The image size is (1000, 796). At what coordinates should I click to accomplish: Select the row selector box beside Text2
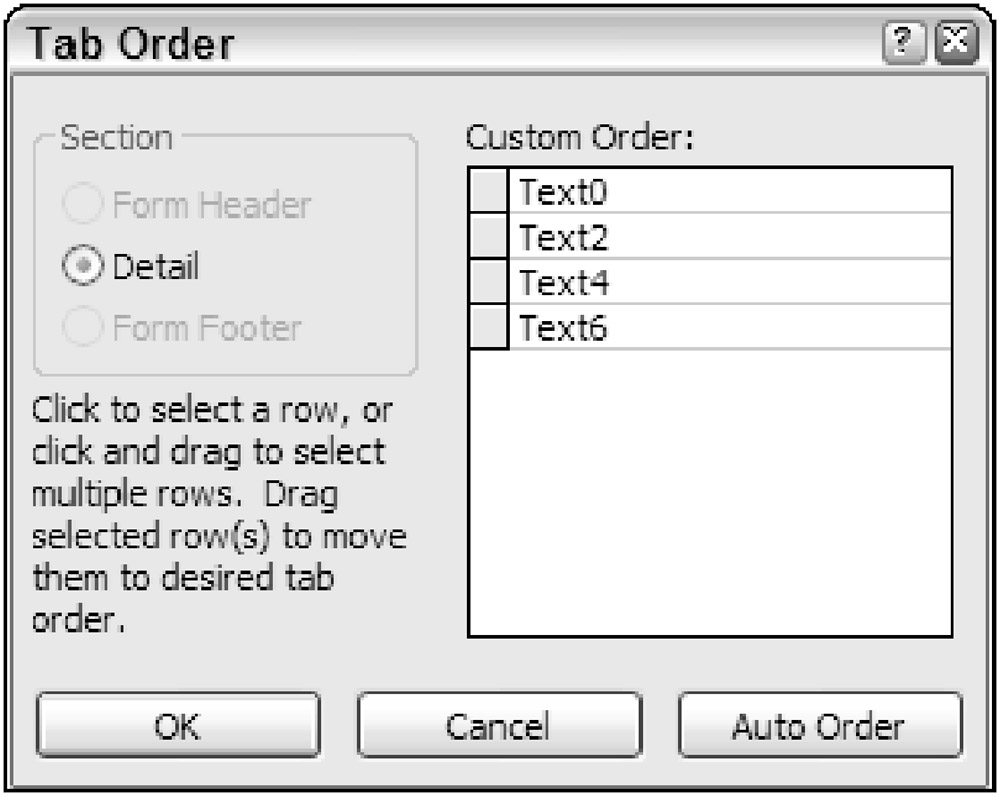tap(489, 237)
